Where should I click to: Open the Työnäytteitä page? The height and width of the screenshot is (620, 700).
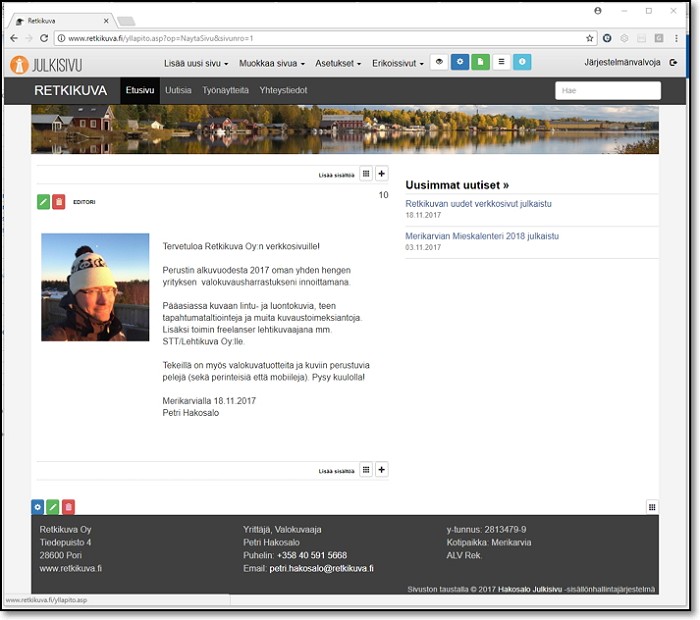click(225, 90)
